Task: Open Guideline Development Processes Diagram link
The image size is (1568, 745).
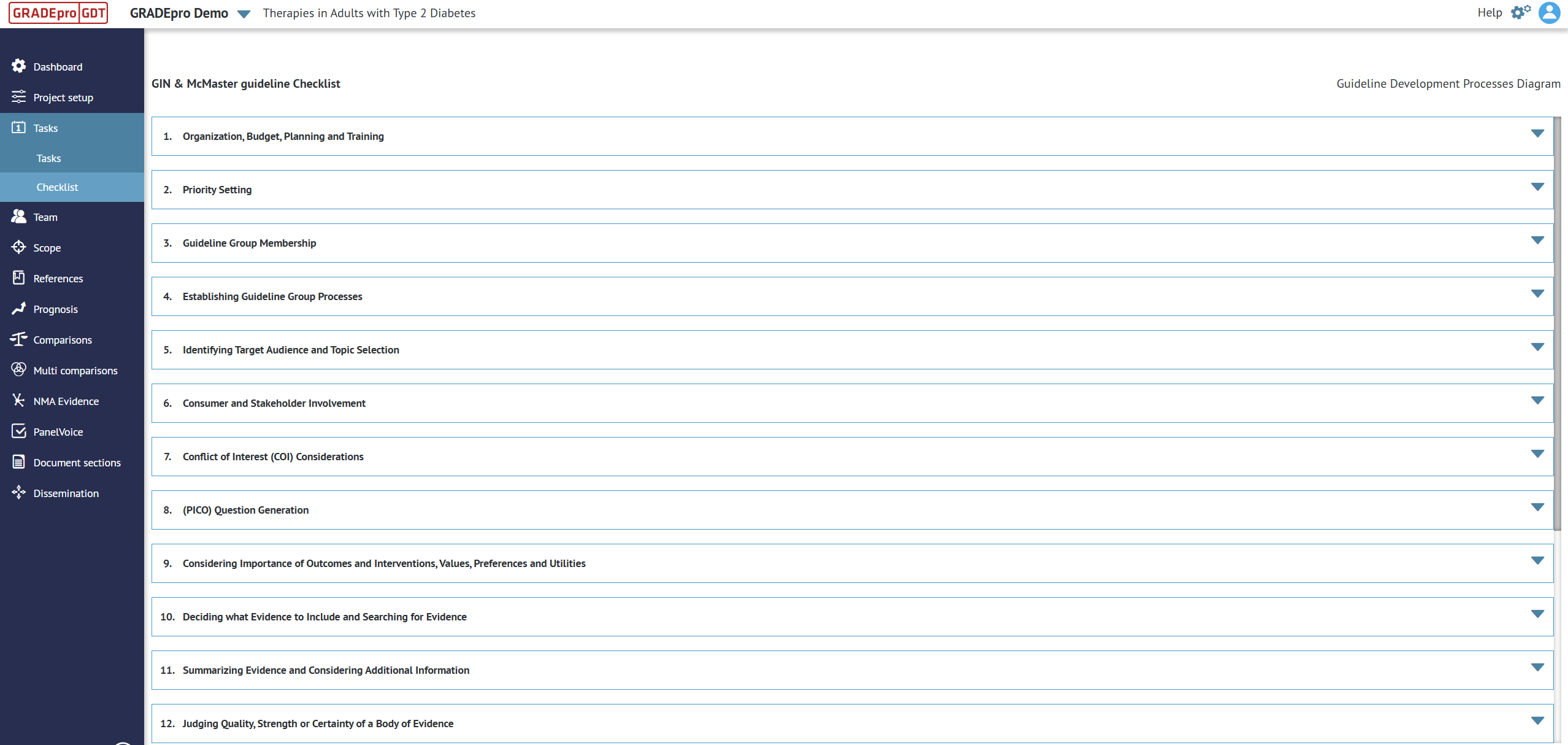Action: coord(1448,83)
